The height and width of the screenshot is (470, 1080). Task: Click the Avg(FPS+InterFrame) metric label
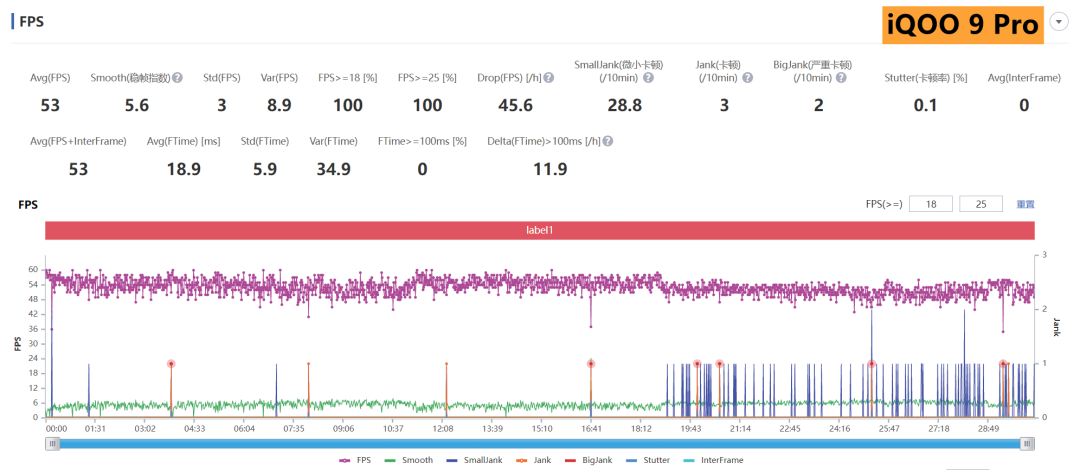tap(79, 141)
